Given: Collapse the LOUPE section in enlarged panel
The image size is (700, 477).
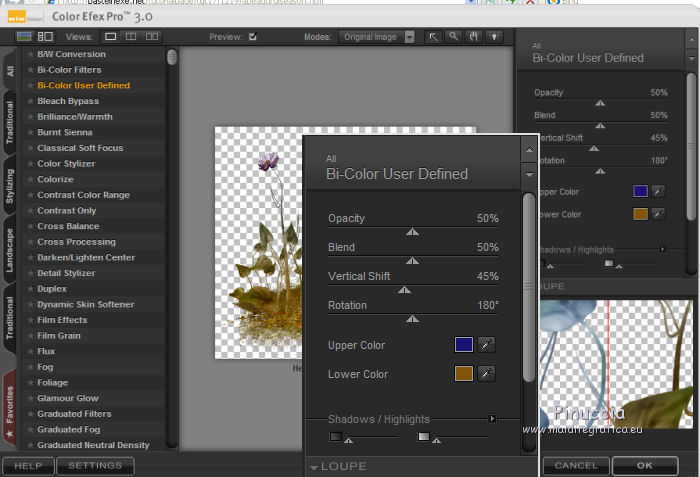Looking at the screenshot, I should 314,467.
